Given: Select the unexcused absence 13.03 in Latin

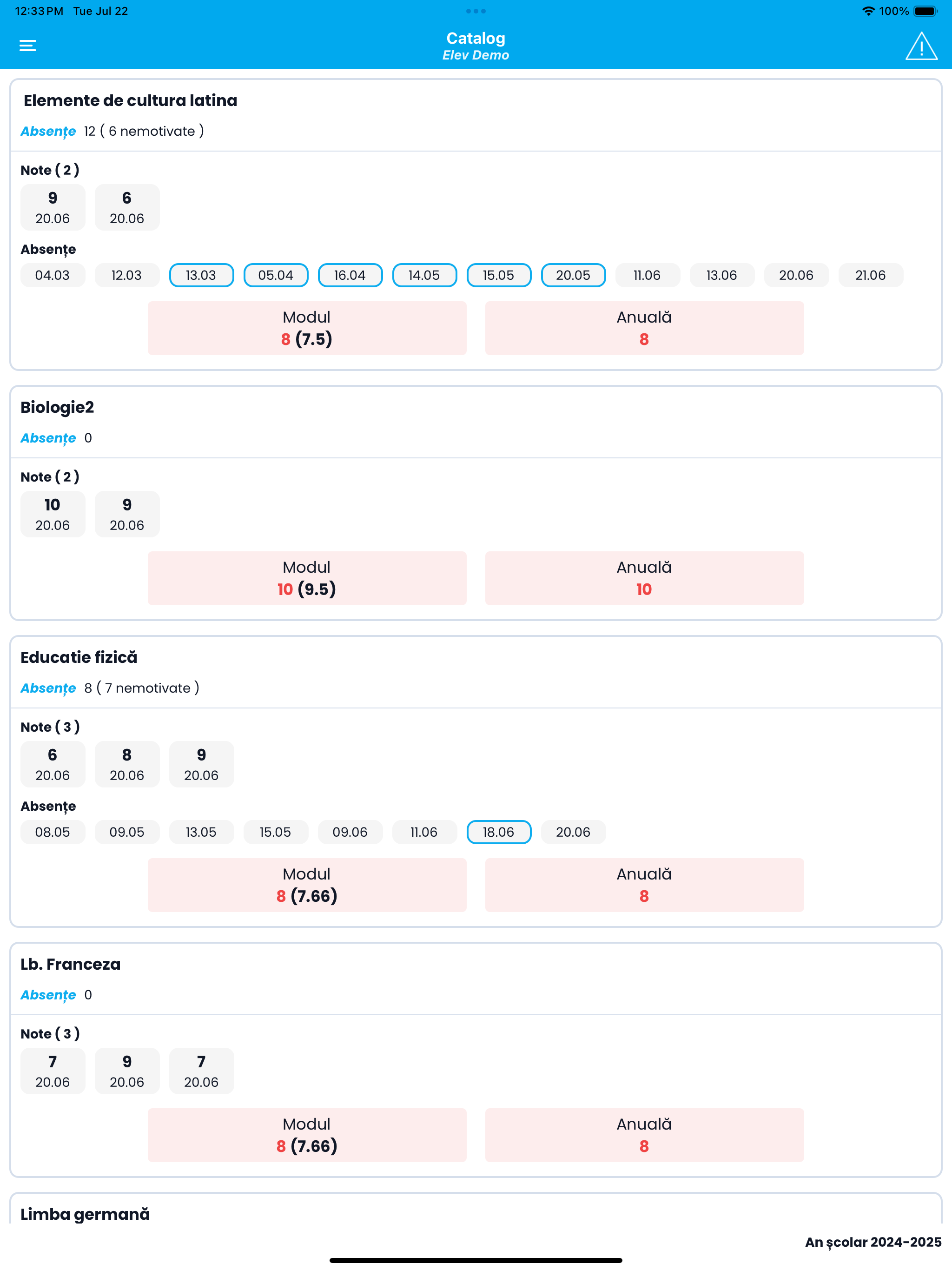Looking at the screenshot, I should click(201, 275).
